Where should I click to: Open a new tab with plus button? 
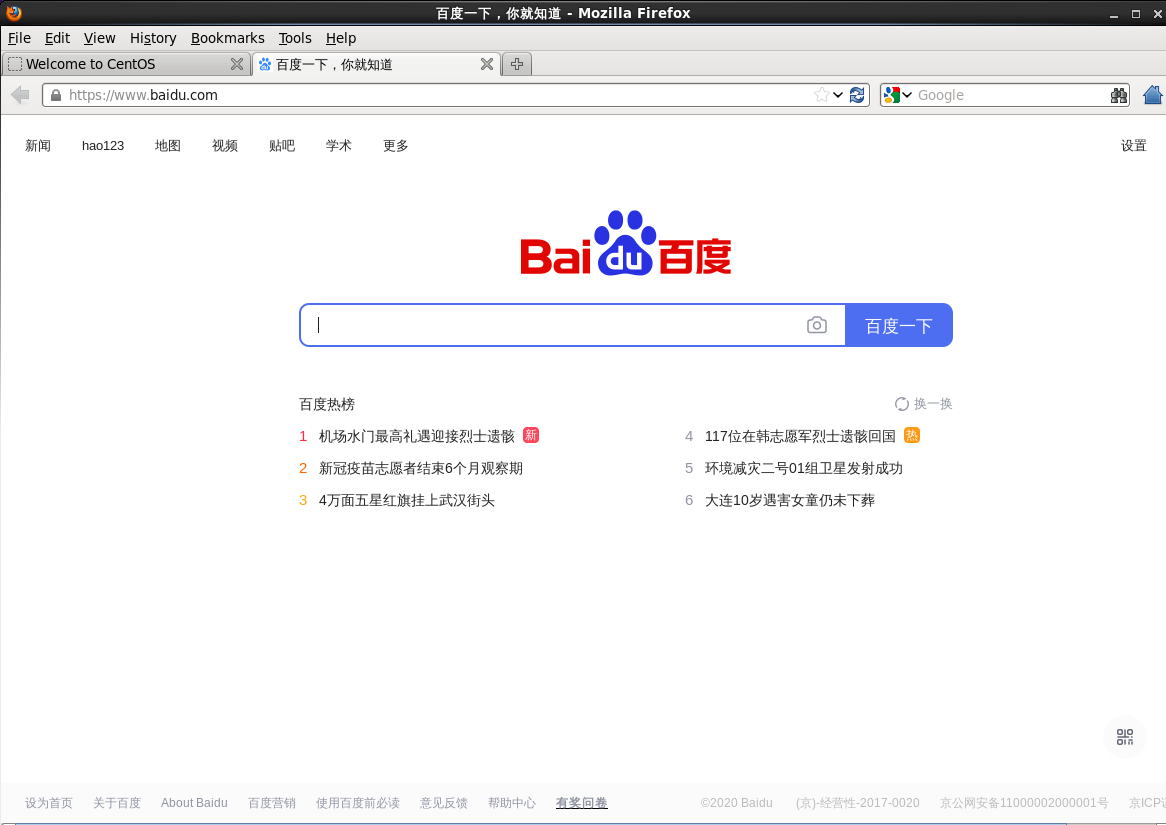[x=517, y=64]
